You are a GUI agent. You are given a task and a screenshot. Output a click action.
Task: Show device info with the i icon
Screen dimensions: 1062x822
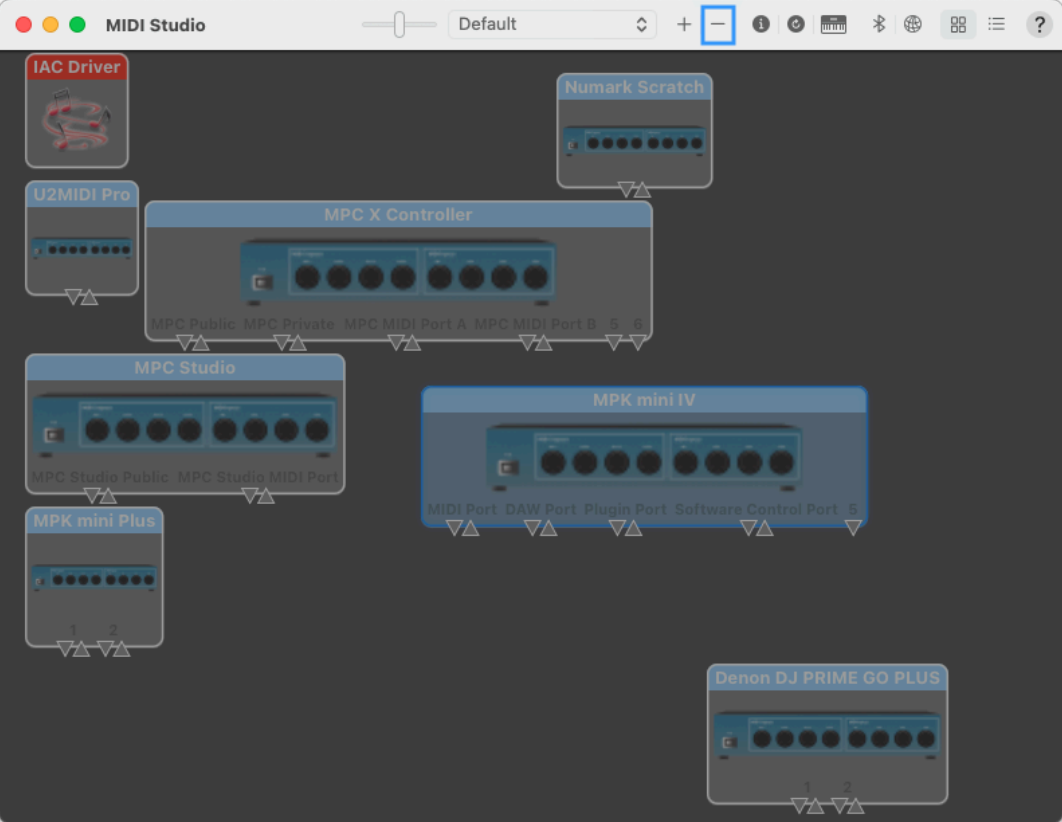coord(761,24)
